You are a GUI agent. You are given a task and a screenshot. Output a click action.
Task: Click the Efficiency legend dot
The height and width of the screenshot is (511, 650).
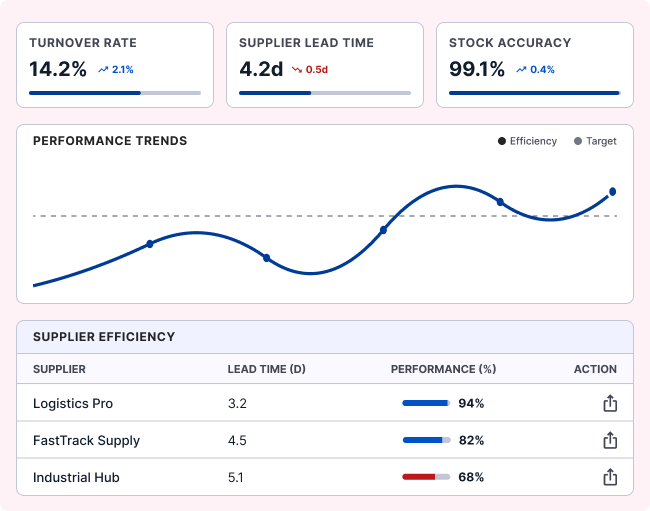click(x=502, y=141)
